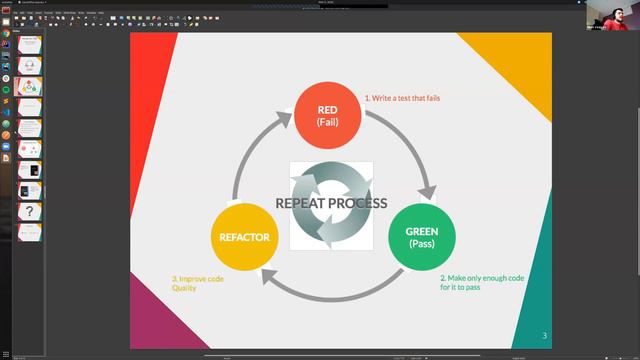Click the '2. Make only enough code' text box

[x=482, y=282]
